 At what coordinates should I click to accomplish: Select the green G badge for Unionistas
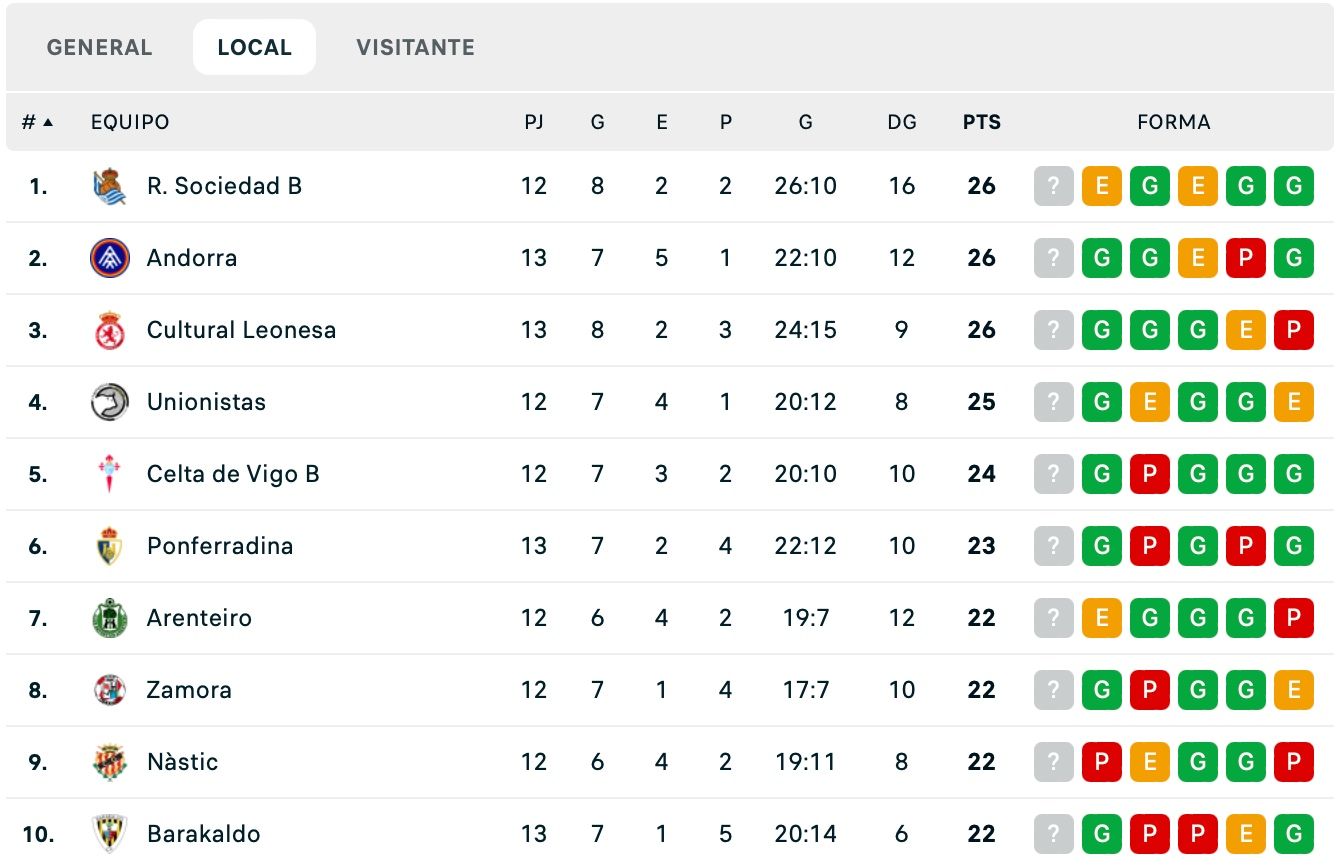(1101, 402)
